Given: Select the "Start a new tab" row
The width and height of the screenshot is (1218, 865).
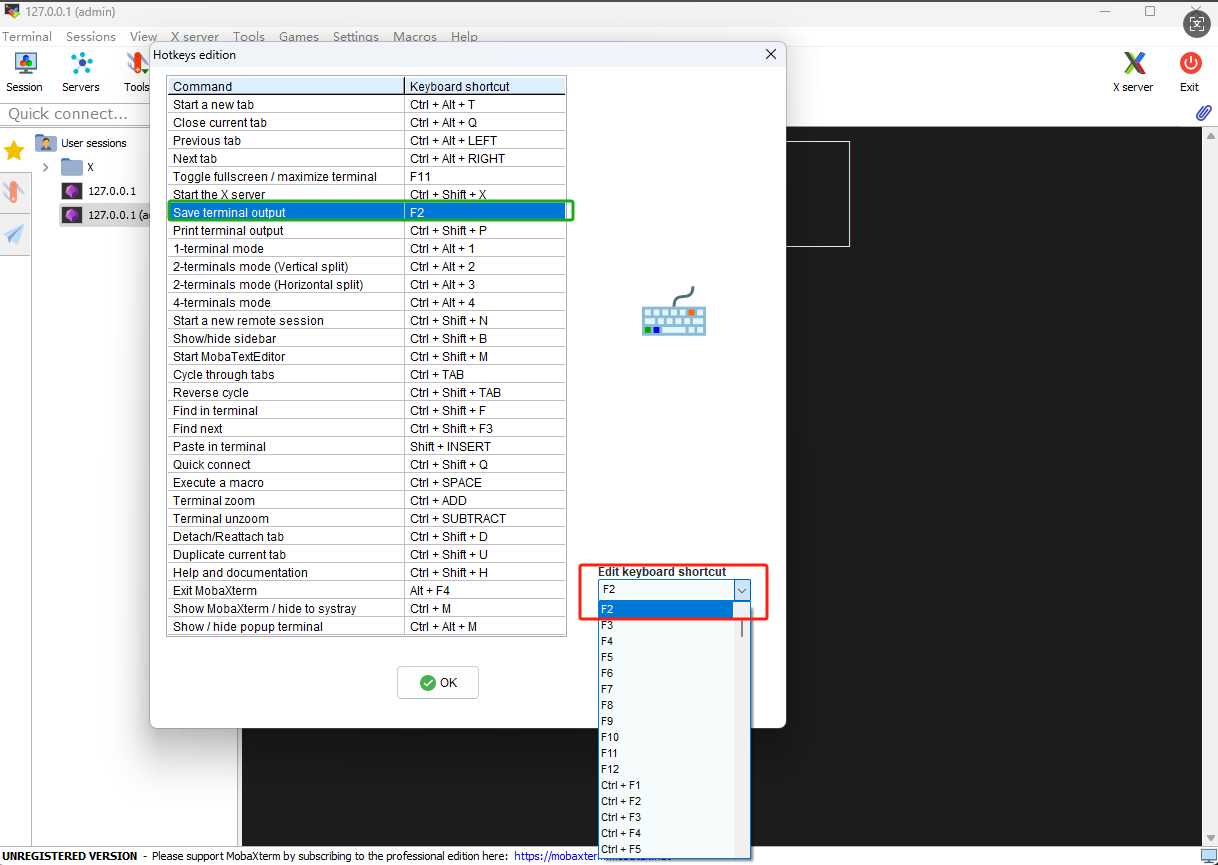Looking at the screenshot, I should (x=366, y=104).
